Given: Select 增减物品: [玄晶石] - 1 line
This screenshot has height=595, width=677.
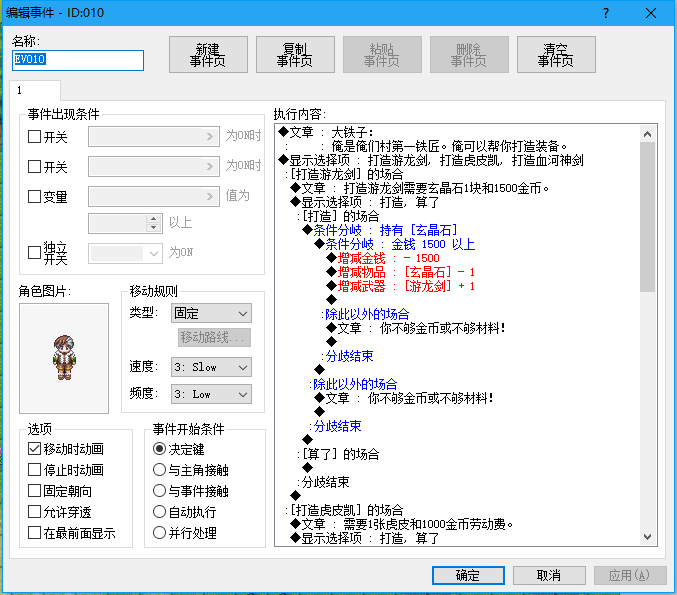Looking at the screenshot, I should click(x=401, y=272).
